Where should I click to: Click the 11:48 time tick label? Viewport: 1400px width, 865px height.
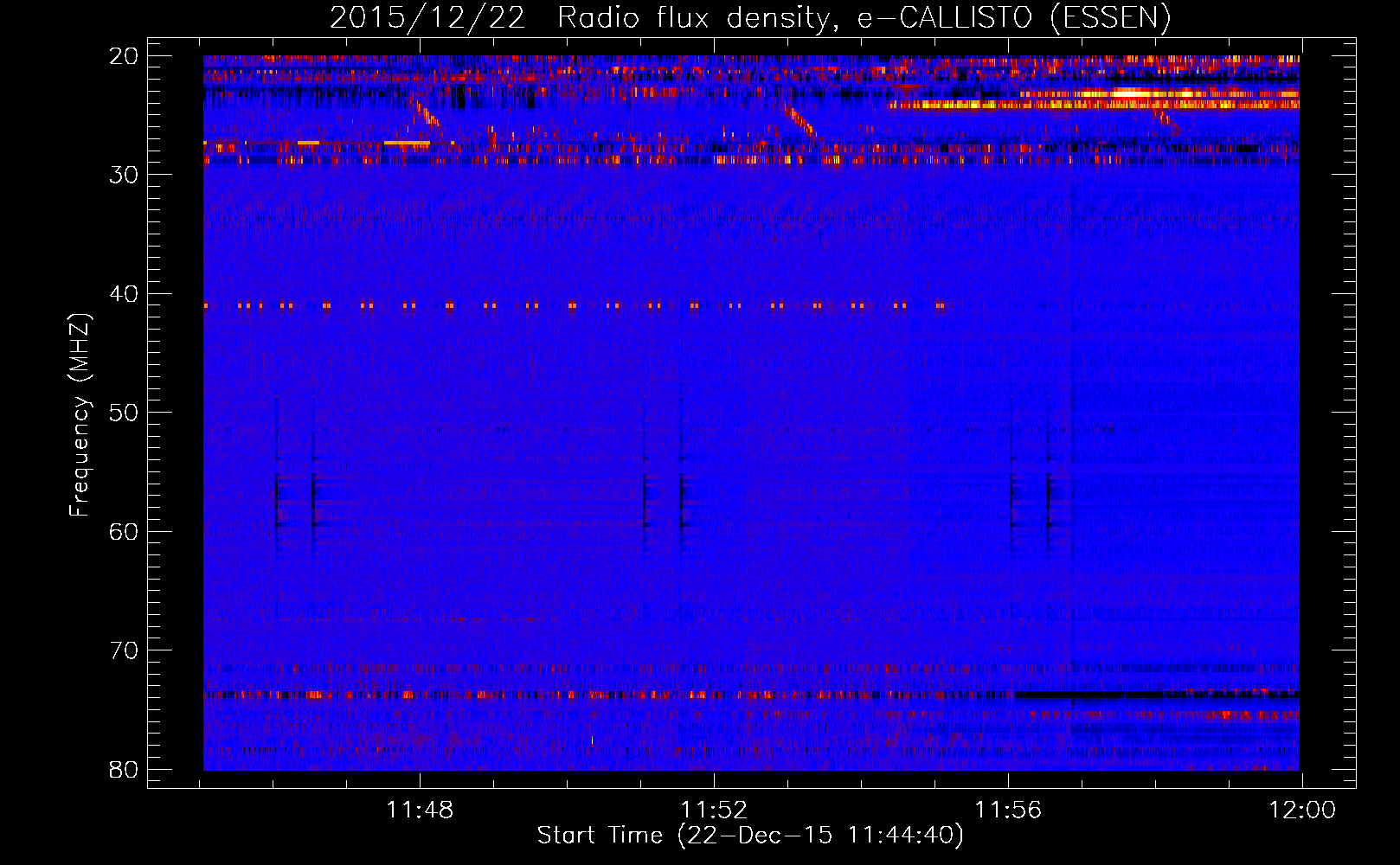point(419,811)
